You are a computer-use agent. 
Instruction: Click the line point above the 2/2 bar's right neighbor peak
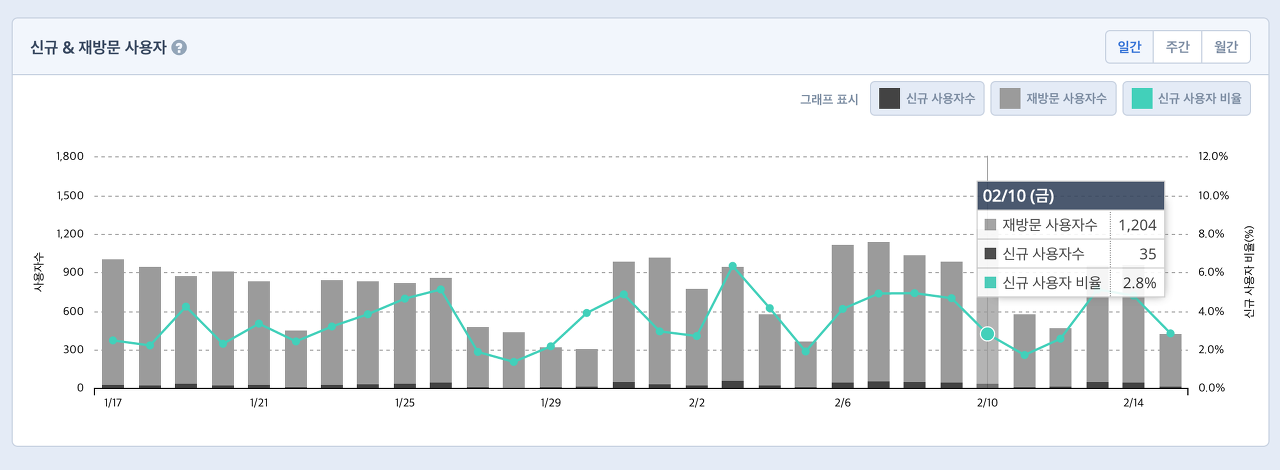[x=733, y=266]
